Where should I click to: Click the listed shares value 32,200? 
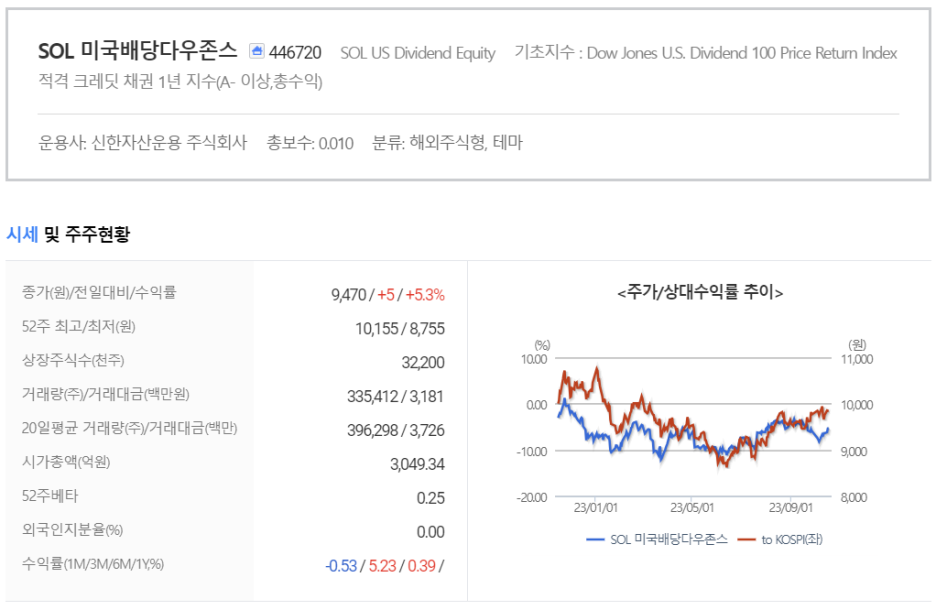pos(423,363)
